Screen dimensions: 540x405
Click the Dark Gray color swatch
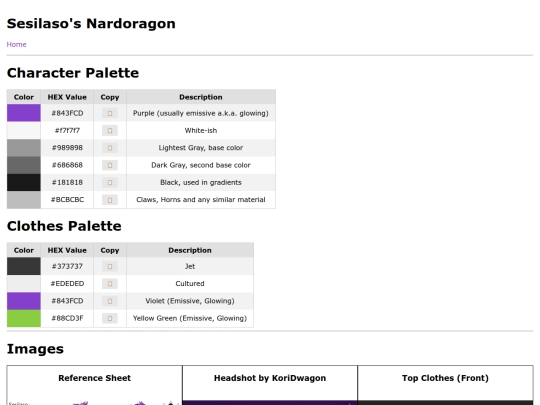coord(24,165)
